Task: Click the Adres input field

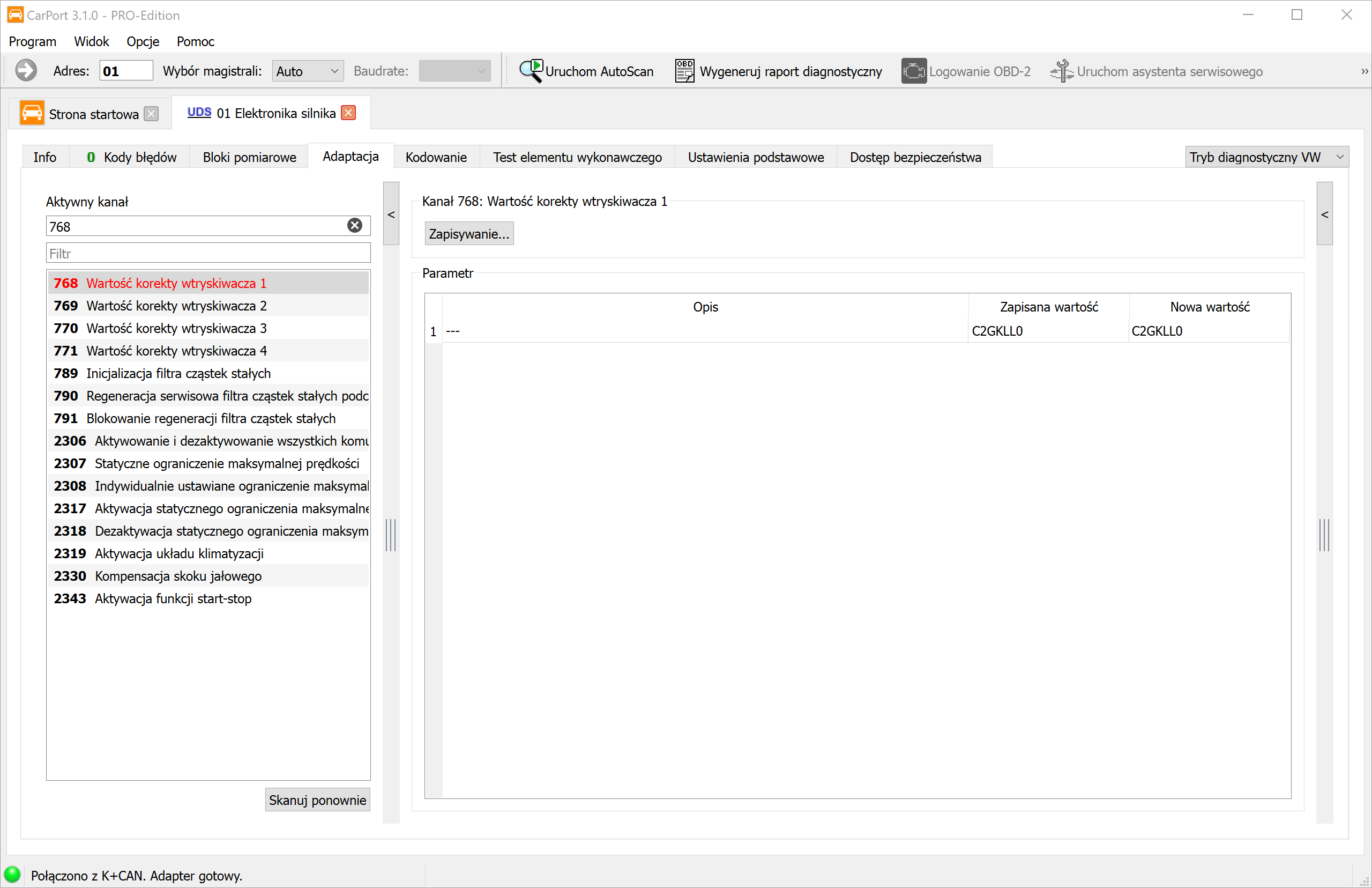Action: pyautogui.click(x=126, y=71)
